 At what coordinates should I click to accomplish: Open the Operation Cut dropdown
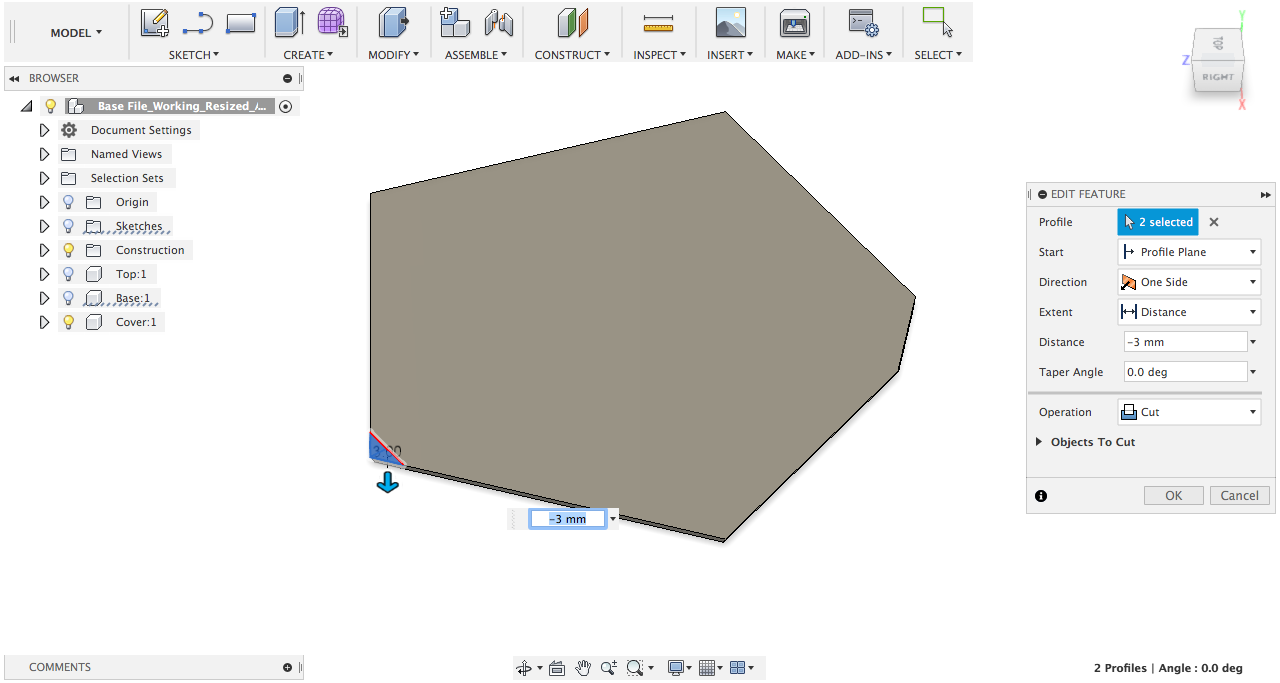(x=1188, y=412)
